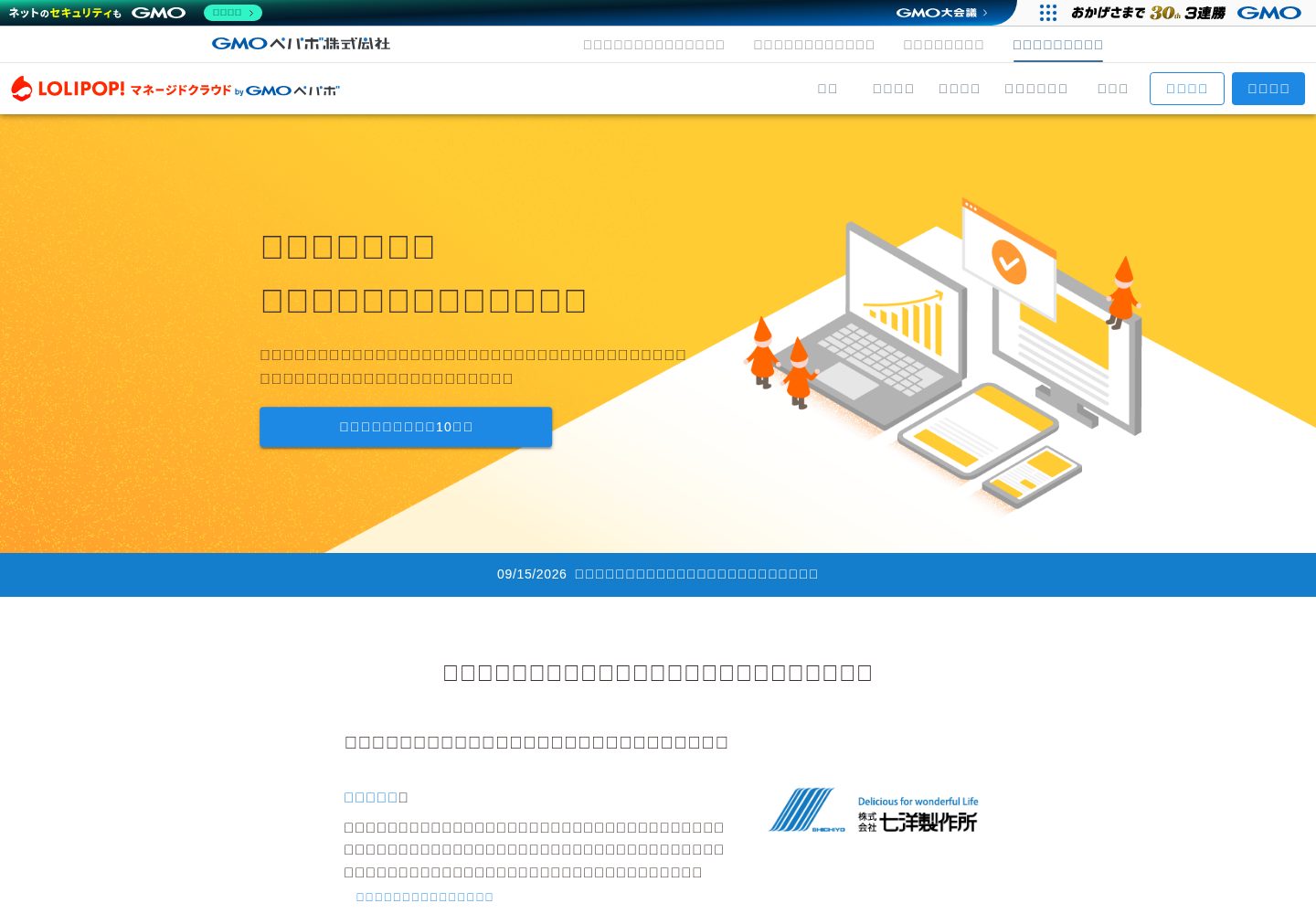1316x914 pixels.
Task: Click the LOLIPOP! マネージドクラウド logo
Action: click(x=175, y=89)
